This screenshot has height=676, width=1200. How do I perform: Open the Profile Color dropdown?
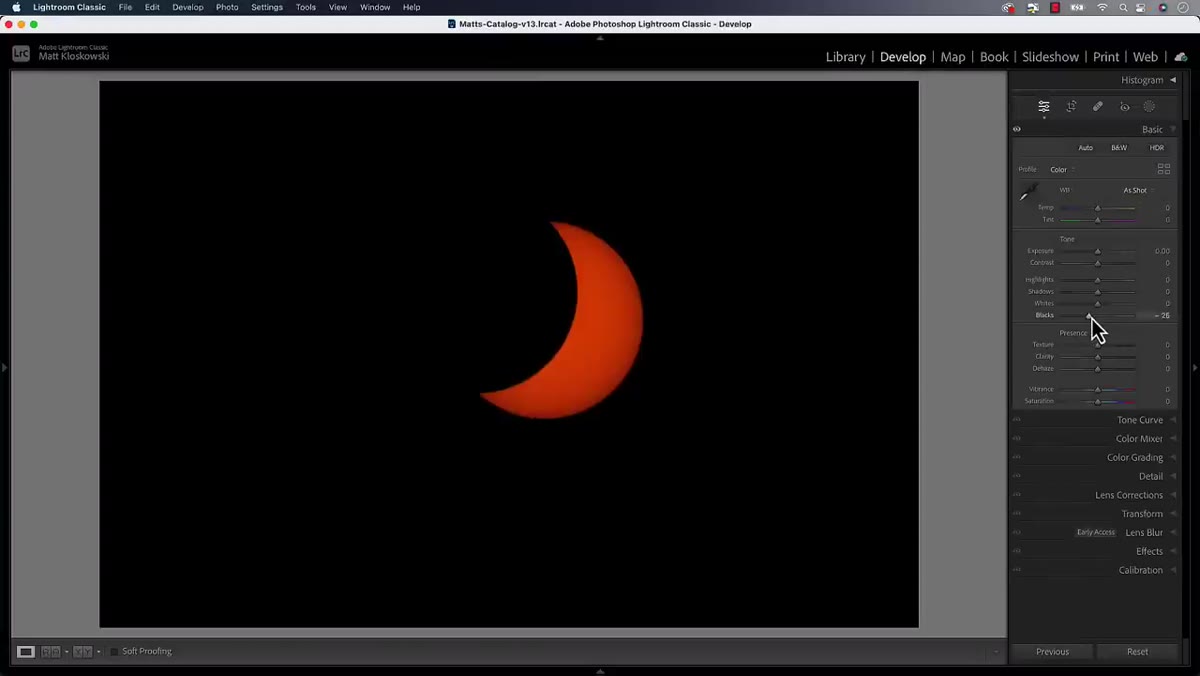click(1062, 170)
